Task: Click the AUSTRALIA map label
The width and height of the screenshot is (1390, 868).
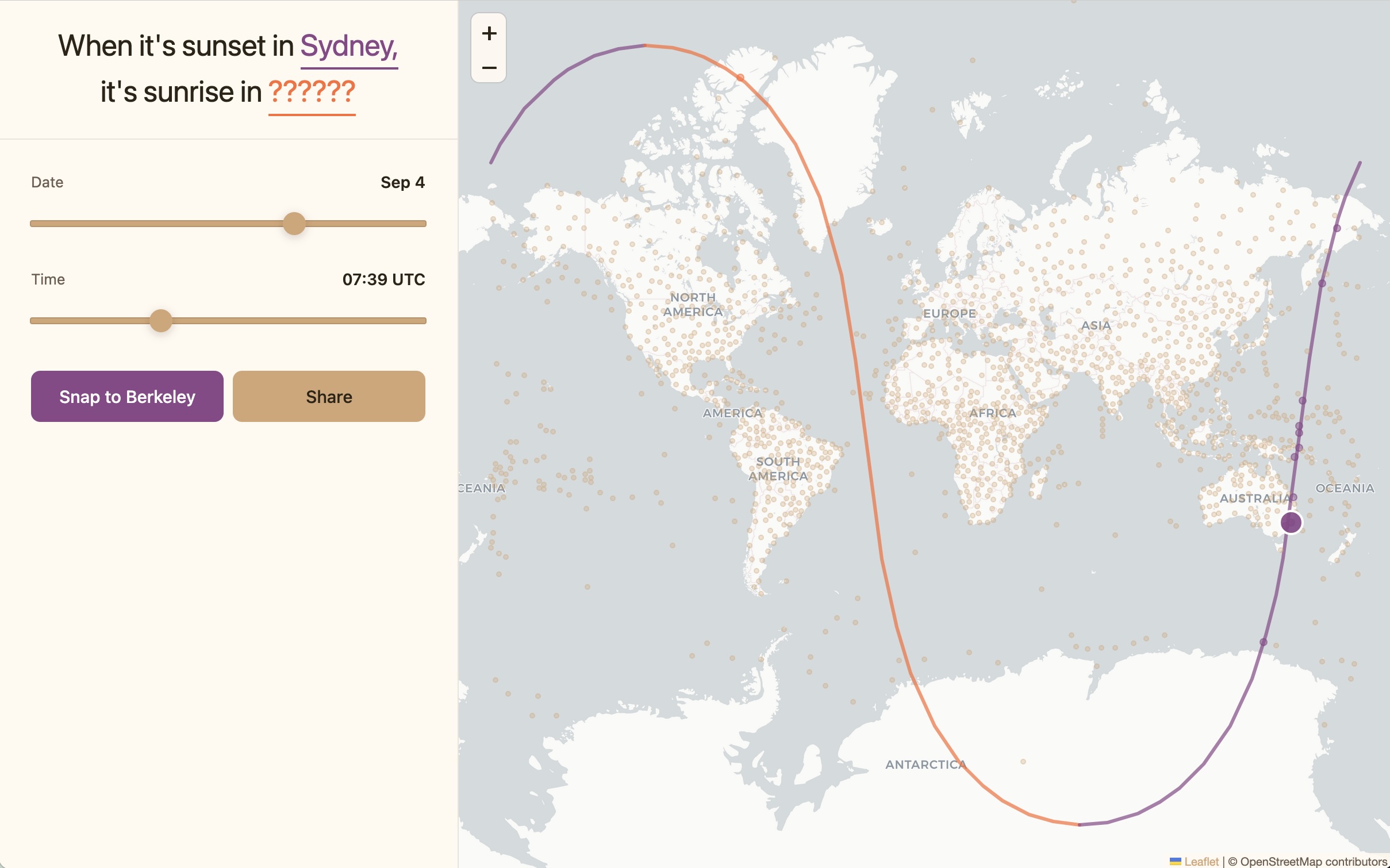Action: click(1254, 498)
